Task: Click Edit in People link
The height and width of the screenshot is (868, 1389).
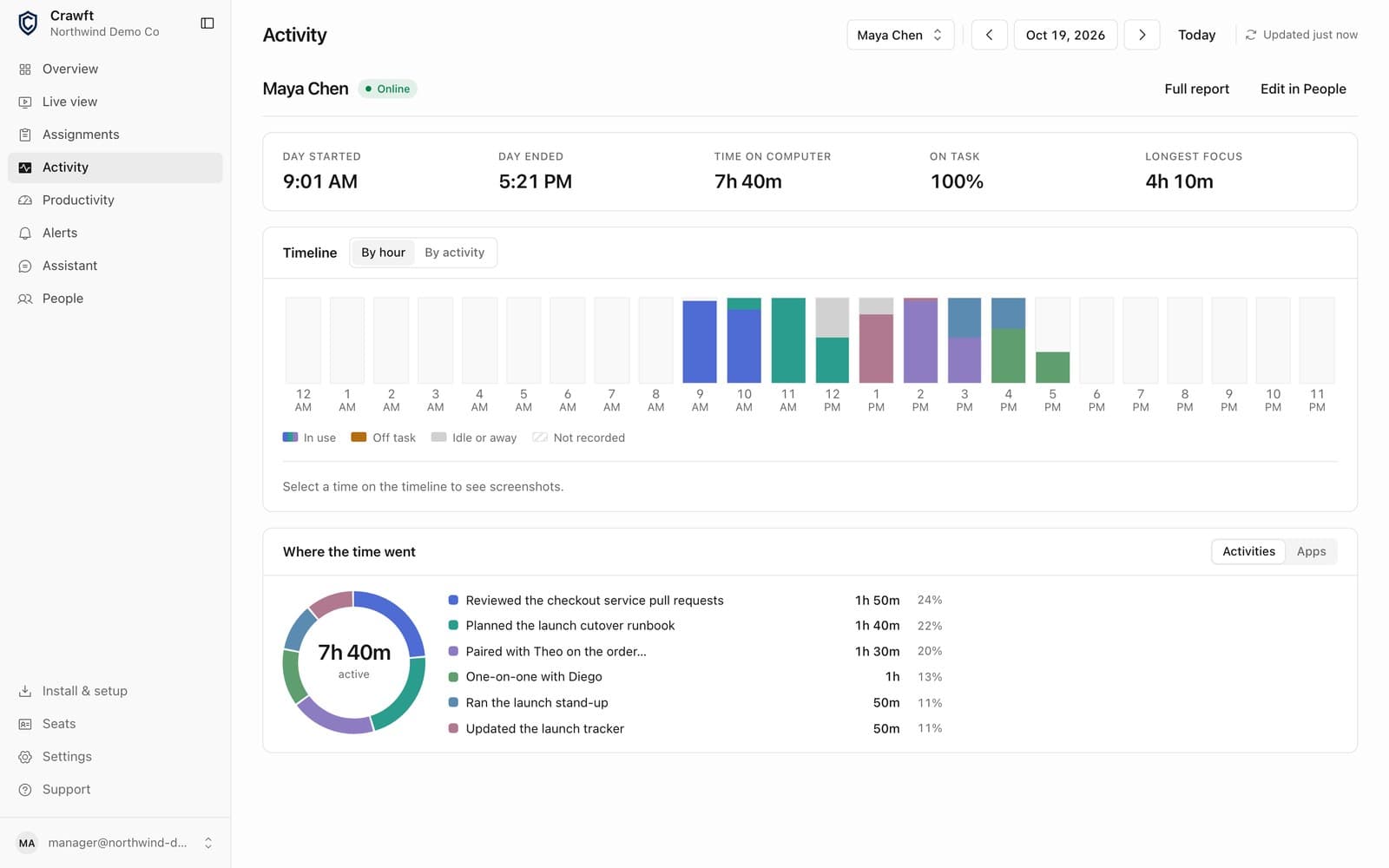Action: (x=1303, y=89)
